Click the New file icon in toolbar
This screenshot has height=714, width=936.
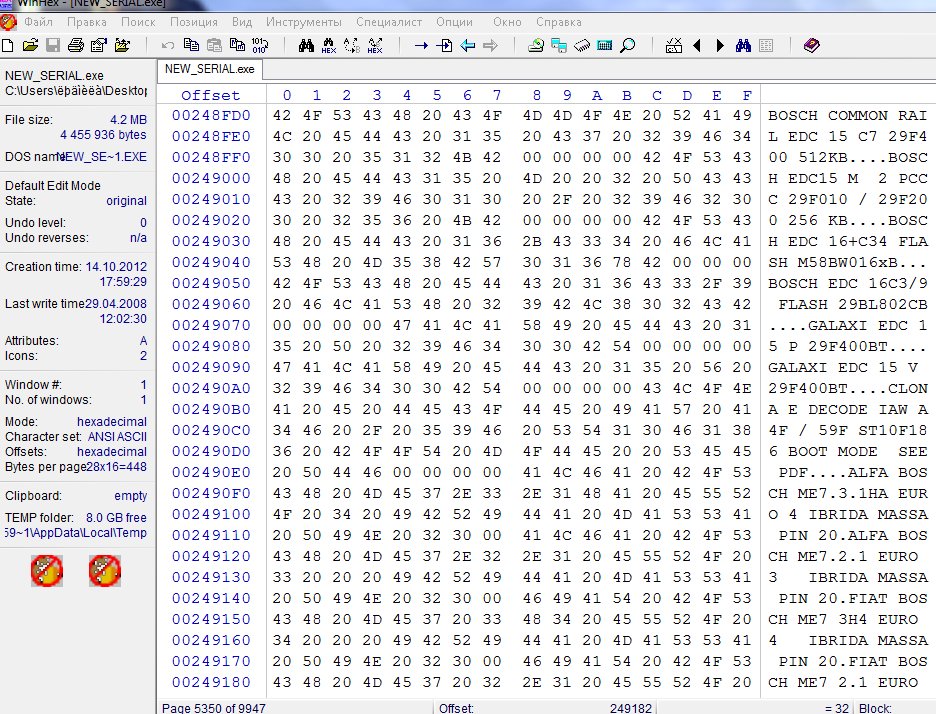click(8, 45)
